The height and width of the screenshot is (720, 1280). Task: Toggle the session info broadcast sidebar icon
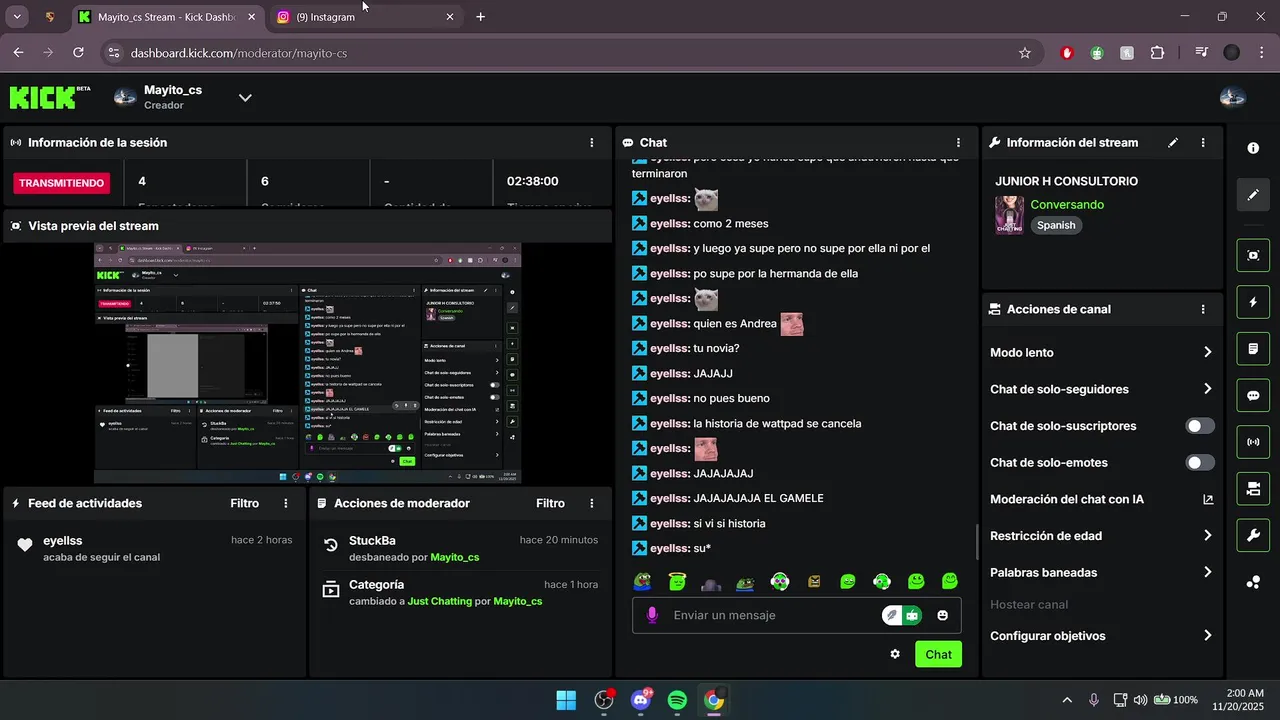point(1253,442)
